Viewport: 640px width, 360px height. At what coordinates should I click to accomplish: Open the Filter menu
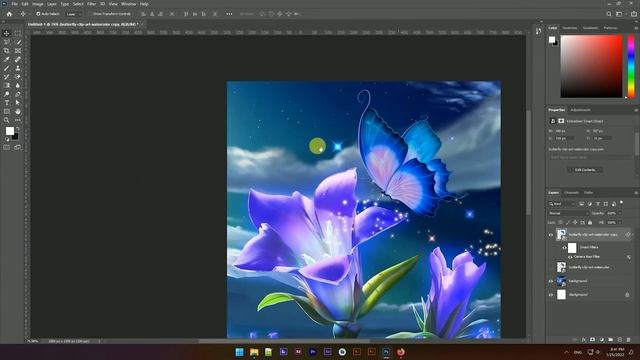click(x=91, y=4)
